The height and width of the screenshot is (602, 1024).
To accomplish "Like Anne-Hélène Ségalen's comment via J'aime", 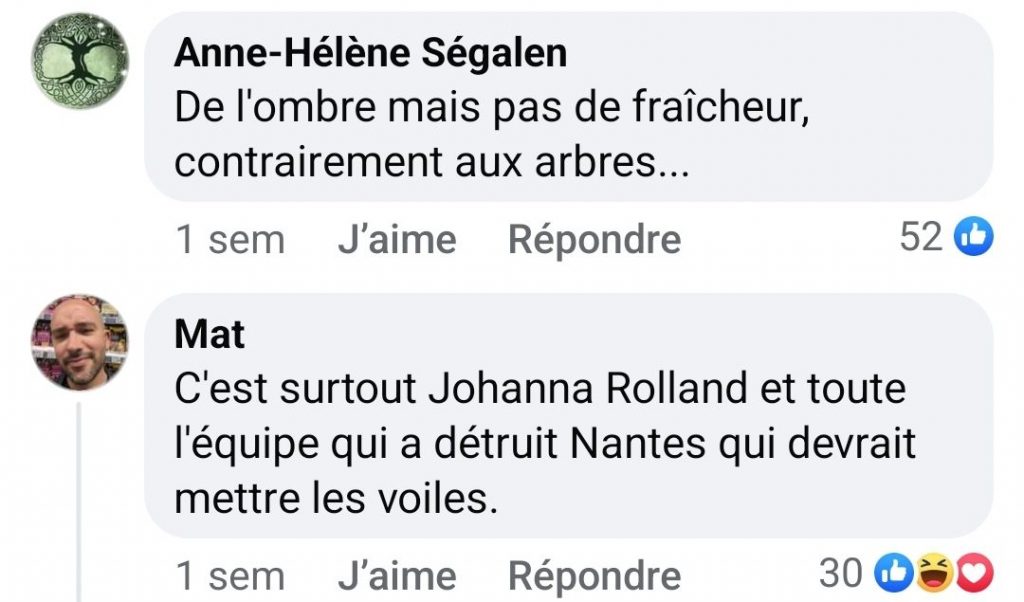I will tap(396, 240).
